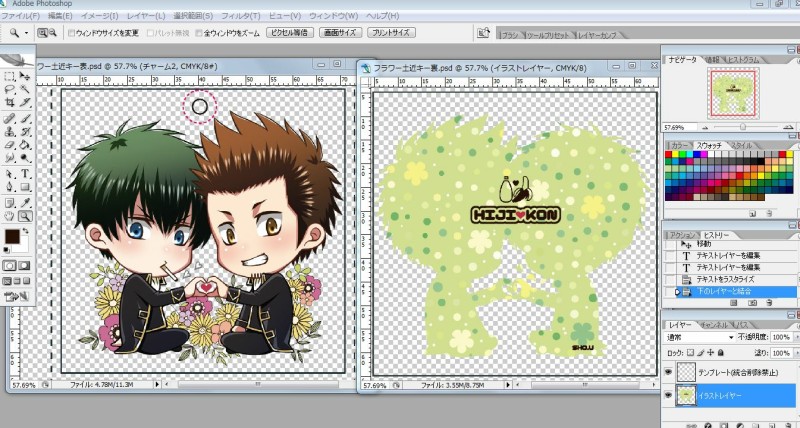This screenshot has width=800, height=428.
Task: Select the Rectangle shape tool
Action: point(25,187)
